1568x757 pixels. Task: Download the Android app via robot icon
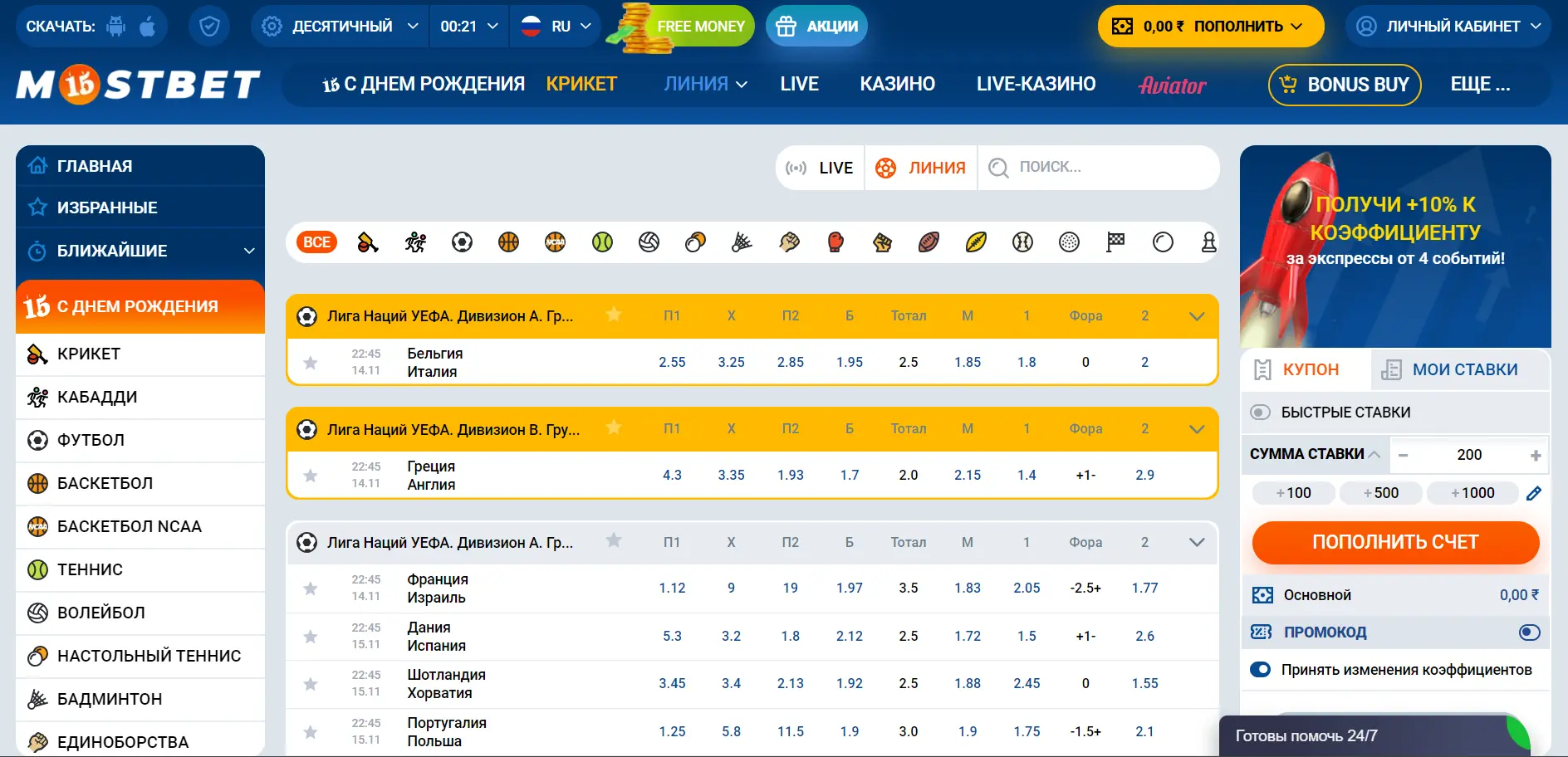(116, 27)
